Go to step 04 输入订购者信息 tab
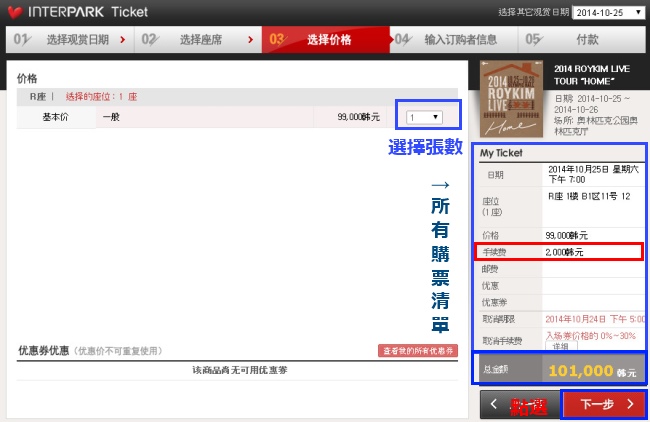The height and width of the screenshot is (422, 650). (454, 40)
